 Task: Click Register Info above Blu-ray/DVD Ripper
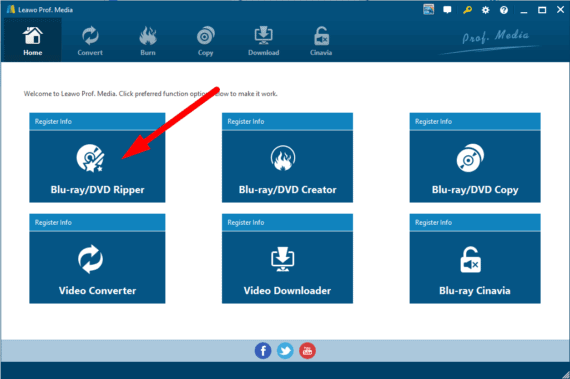(53, 121)
